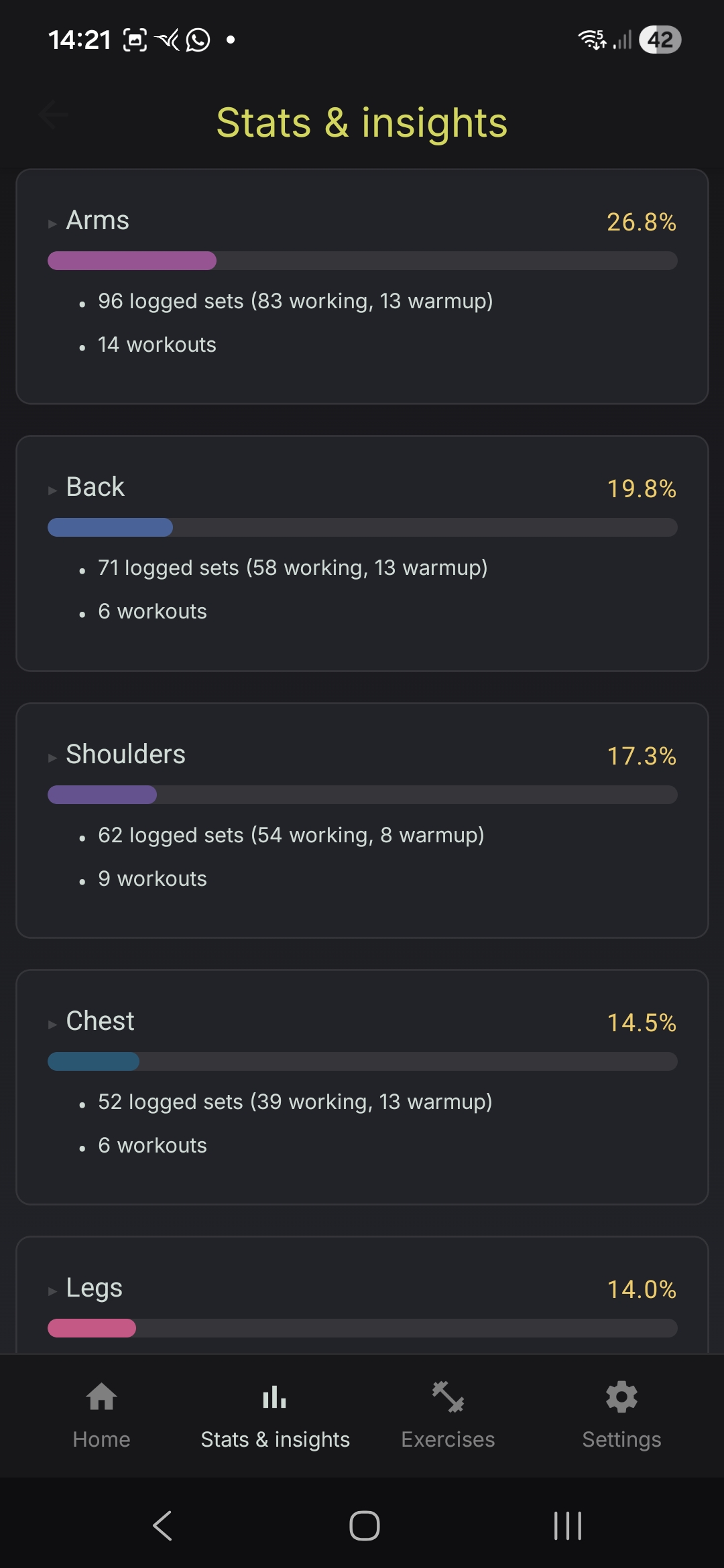The width and height of the screenshot is (724, 1568).
Task: Tap the WhatsApp notification icon
Action: tap(196, 40)
